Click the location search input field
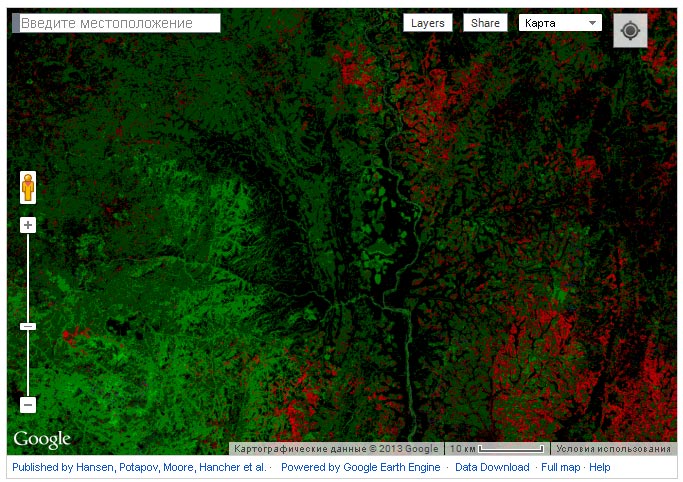This screenshot has height=482, width=683. coord(117,23)
